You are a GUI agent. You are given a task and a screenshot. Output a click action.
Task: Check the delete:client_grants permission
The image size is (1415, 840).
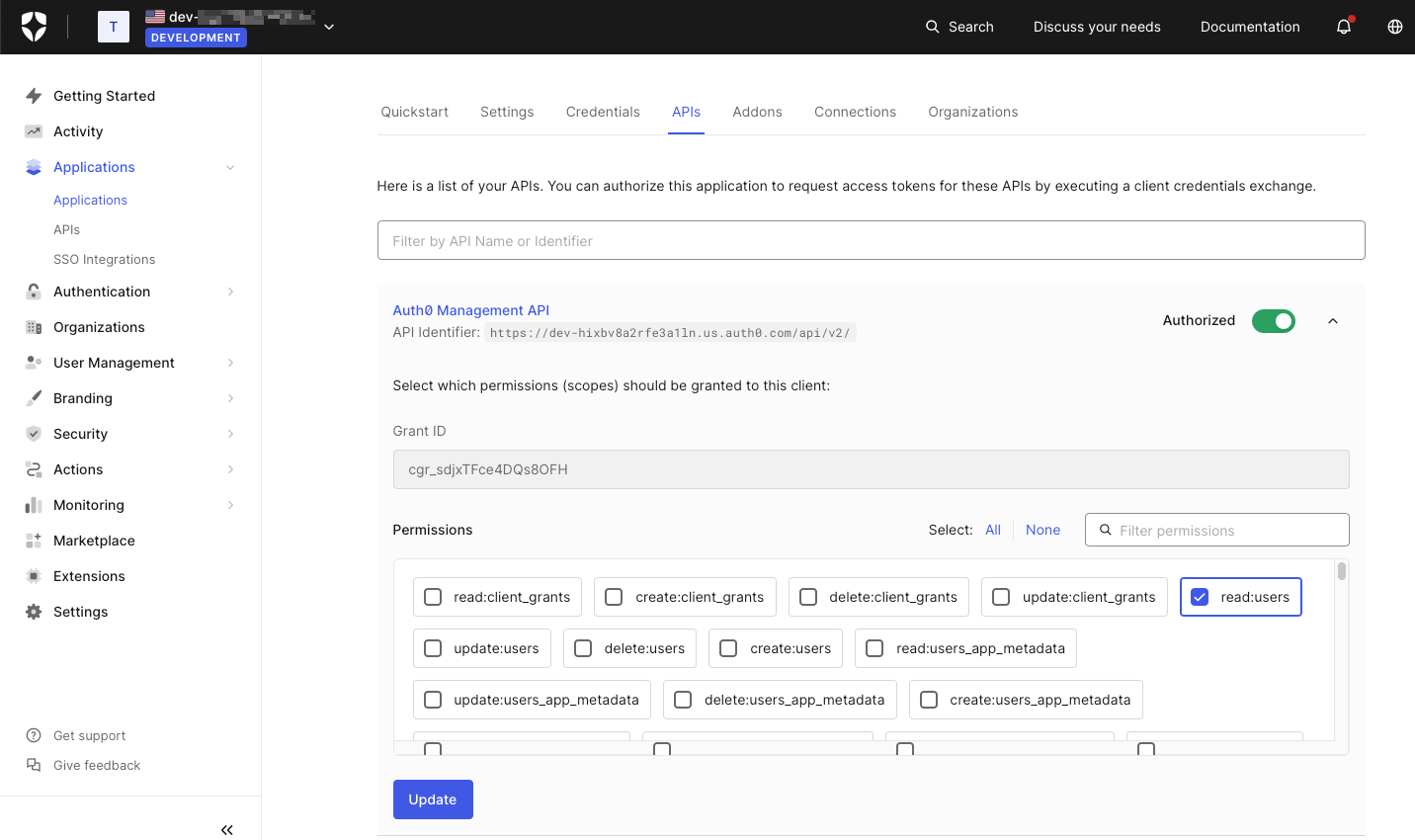(808, 597)
